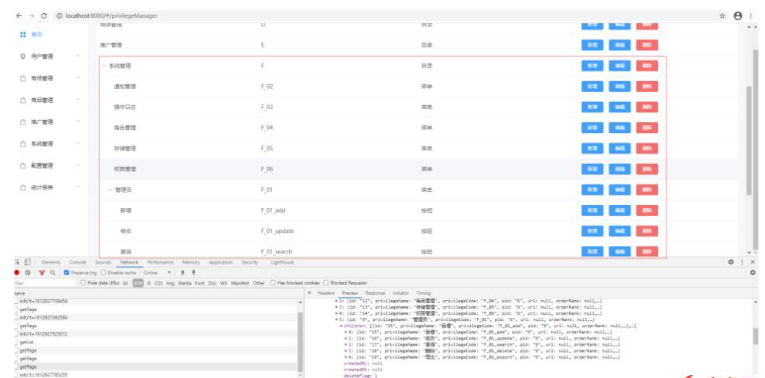Image resolution: width=765 pixels, height=378 pixels.
Task: Click the bag icon beside 商场管理
Action: (23, 79)
